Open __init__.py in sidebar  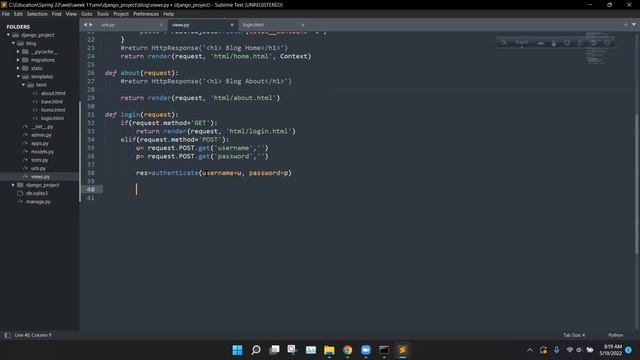coord(42,127)
